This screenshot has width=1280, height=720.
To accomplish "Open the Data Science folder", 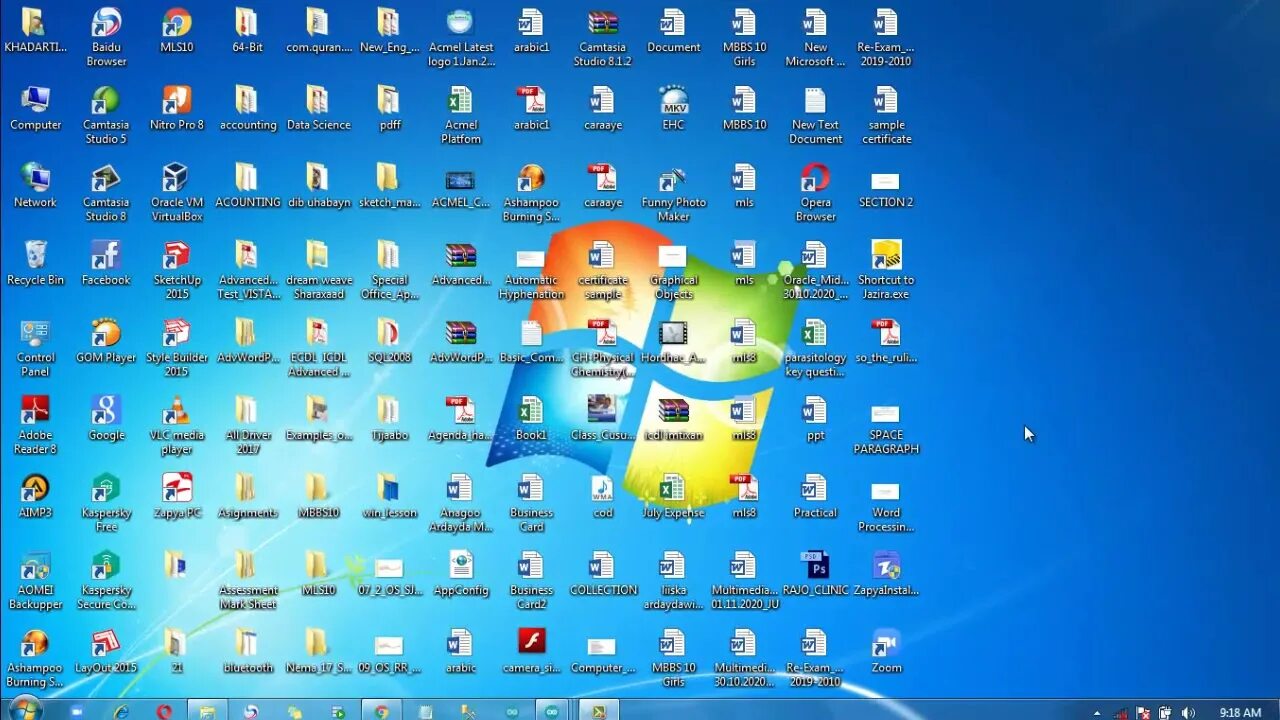I will coord(318,108).
